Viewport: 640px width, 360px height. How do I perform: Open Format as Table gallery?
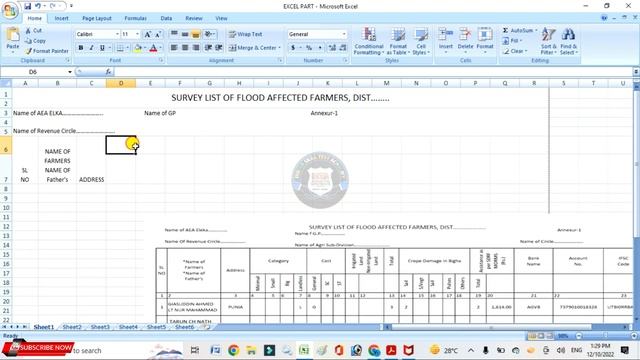pyautogui.click(x=398, y=41)
